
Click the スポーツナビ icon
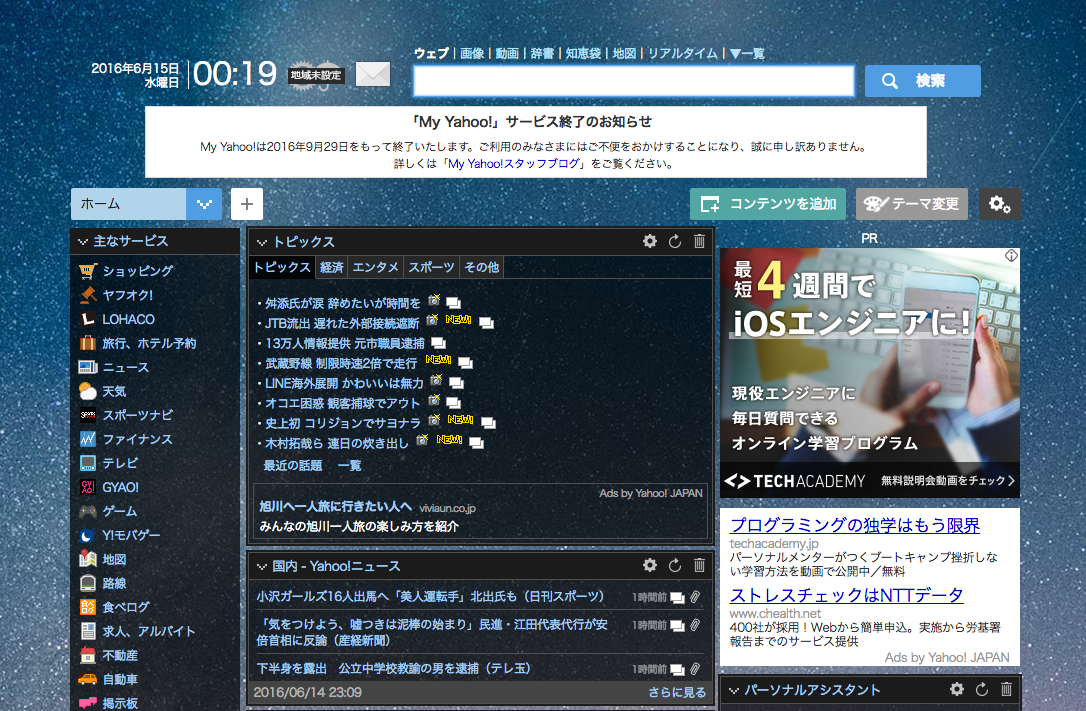(x=87, y=415)
